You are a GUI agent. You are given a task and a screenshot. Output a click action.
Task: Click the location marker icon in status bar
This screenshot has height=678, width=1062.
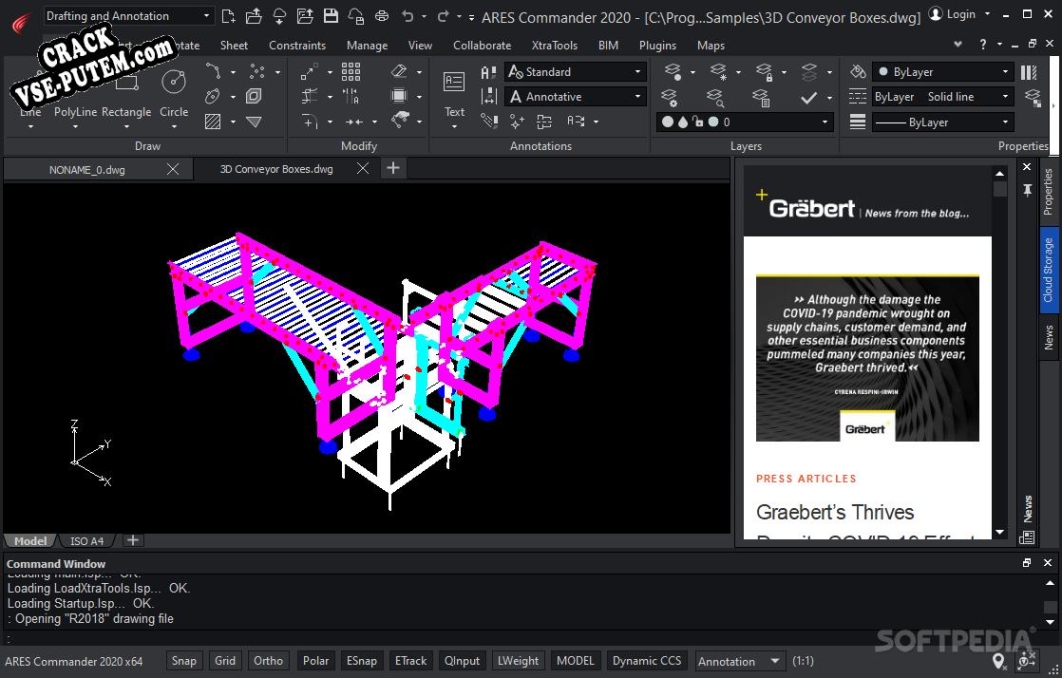pos(998,660)
